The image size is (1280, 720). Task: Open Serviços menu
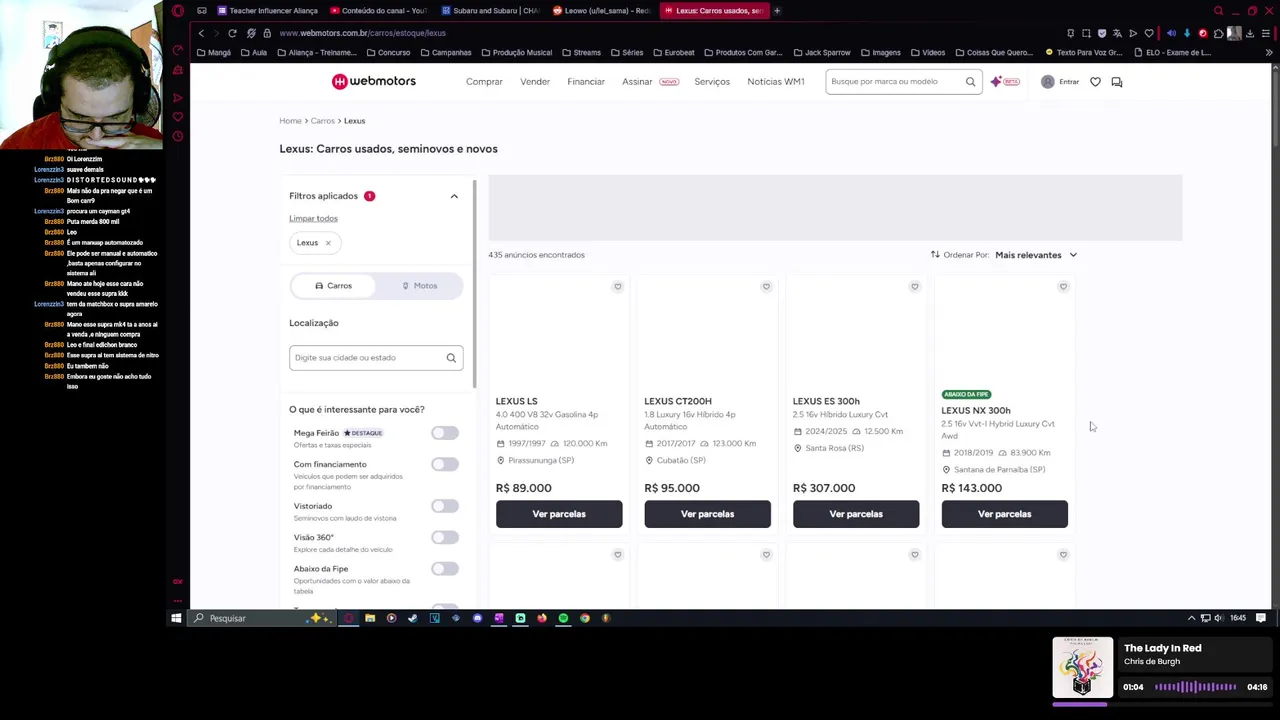712,82
